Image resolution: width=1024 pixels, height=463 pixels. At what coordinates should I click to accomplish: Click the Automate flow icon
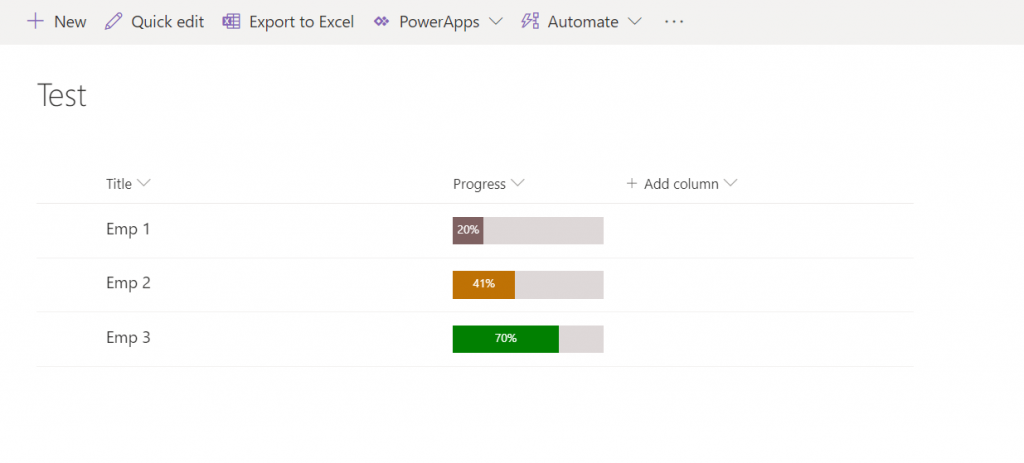coord(530,21)
